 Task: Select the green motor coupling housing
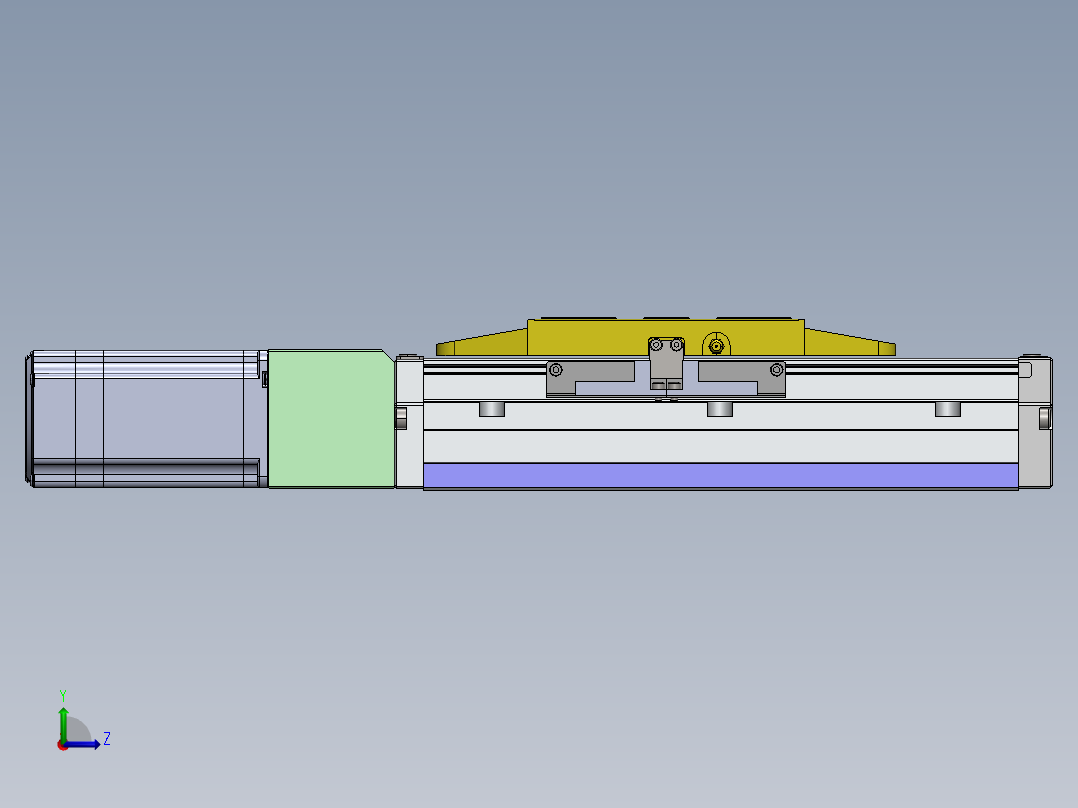point(331,419)
